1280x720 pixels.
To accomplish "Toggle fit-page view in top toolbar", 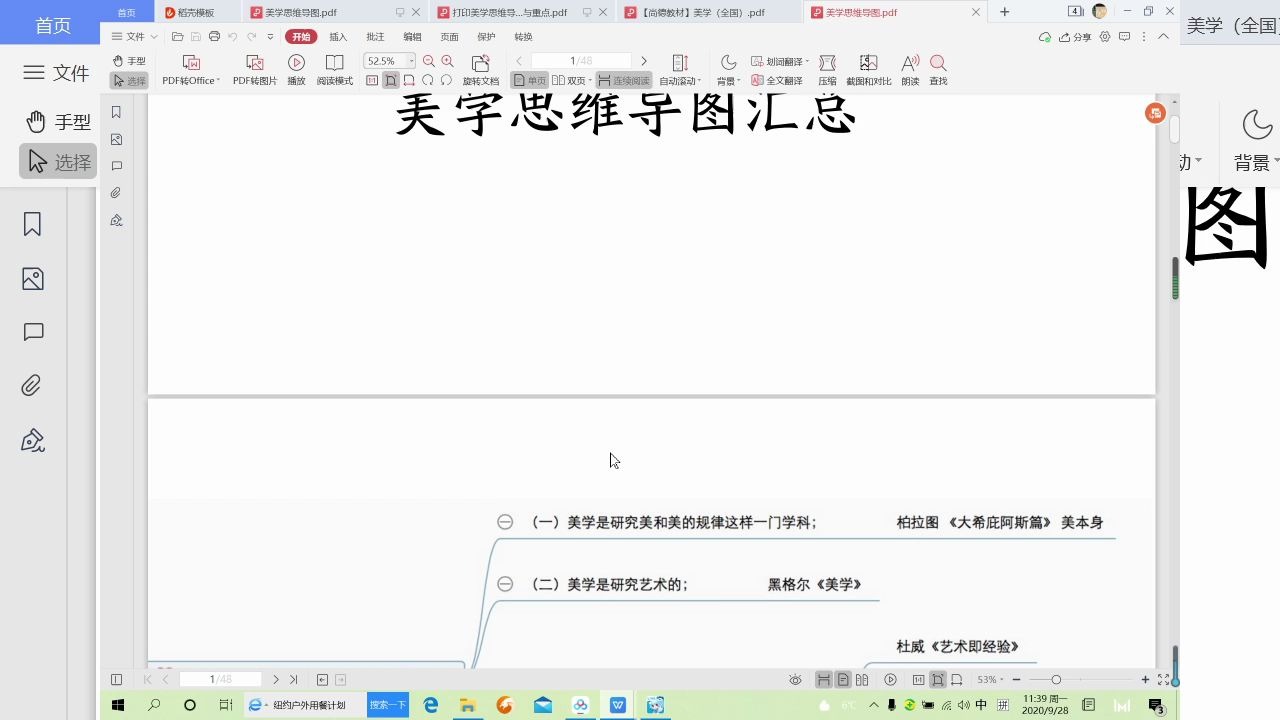I will tap(391, 80).
